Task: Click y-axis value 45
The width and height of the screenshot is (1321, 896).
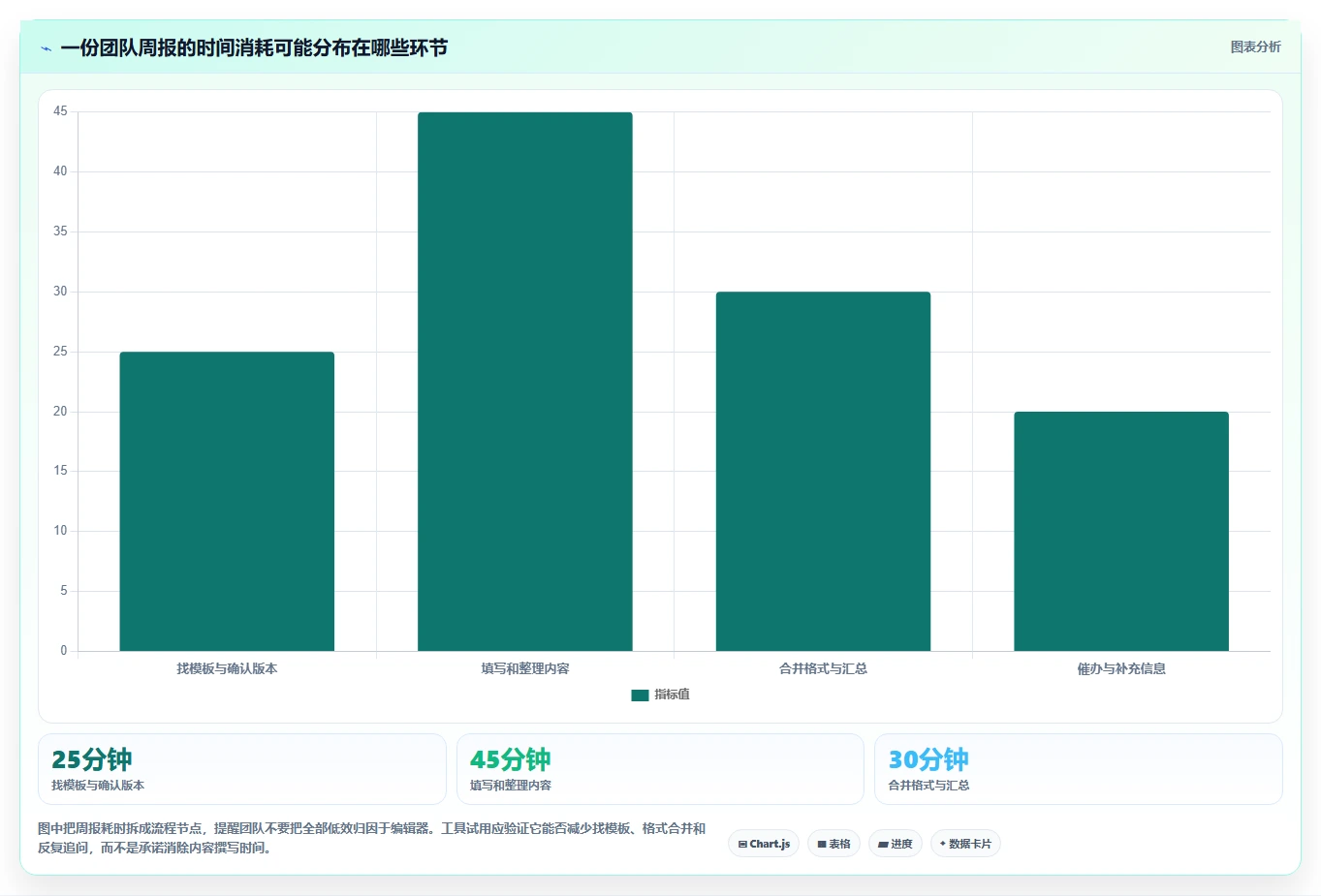Action: [60, 111]
